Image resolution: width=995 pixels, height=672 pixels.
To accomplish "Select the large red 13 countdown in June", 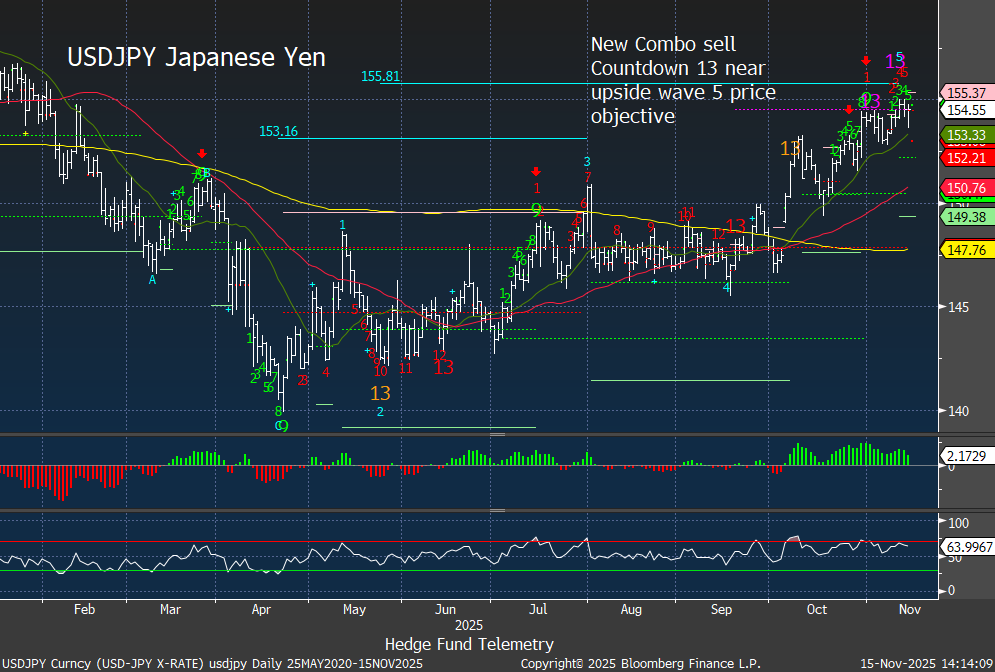I will pyautogui.click(x=444, y=367).
